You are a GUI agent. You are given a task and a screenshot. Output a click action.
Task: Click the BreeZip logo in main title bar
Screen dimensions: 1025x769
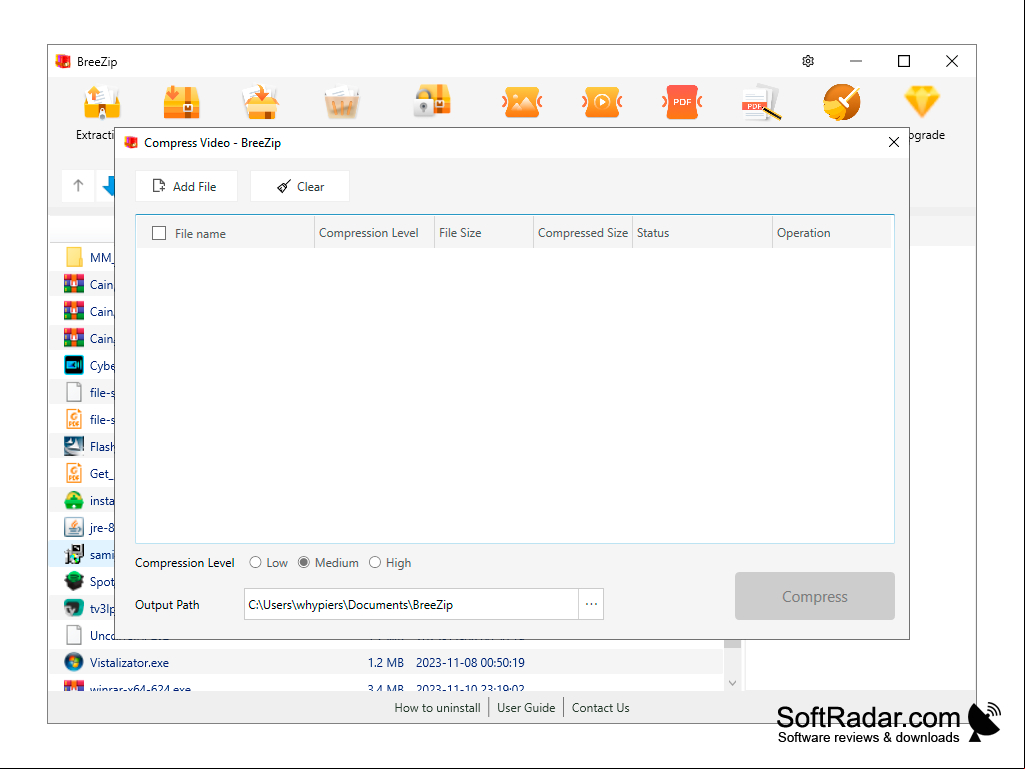point(63,61)
